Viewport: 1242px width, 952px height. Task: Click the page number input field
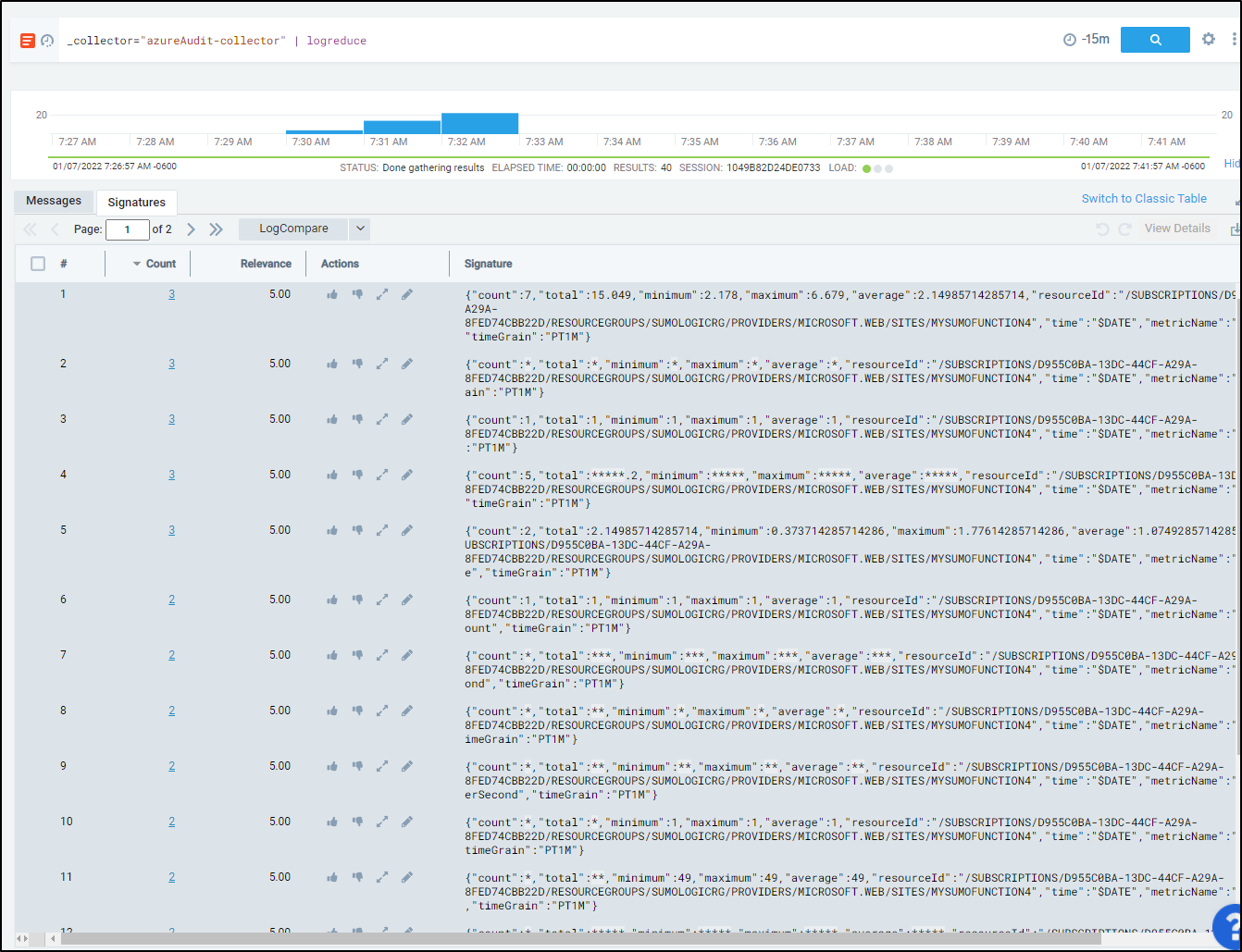(x=128, y=229)
